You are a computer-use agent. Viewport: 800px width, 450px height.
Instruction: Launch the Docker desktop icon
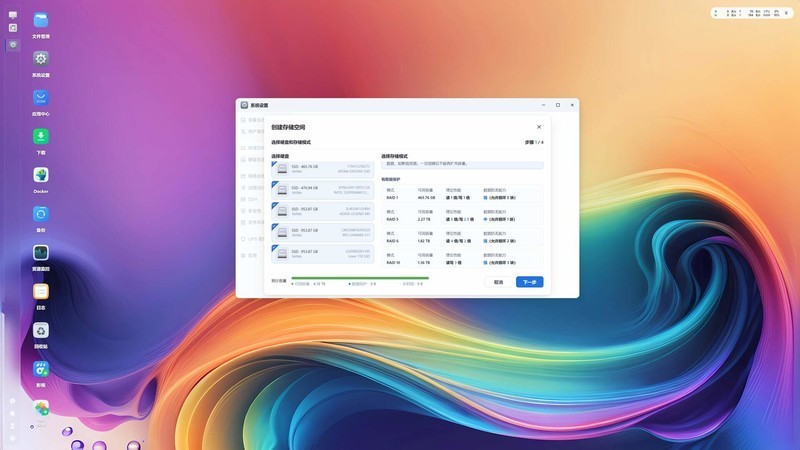point(41,175)
